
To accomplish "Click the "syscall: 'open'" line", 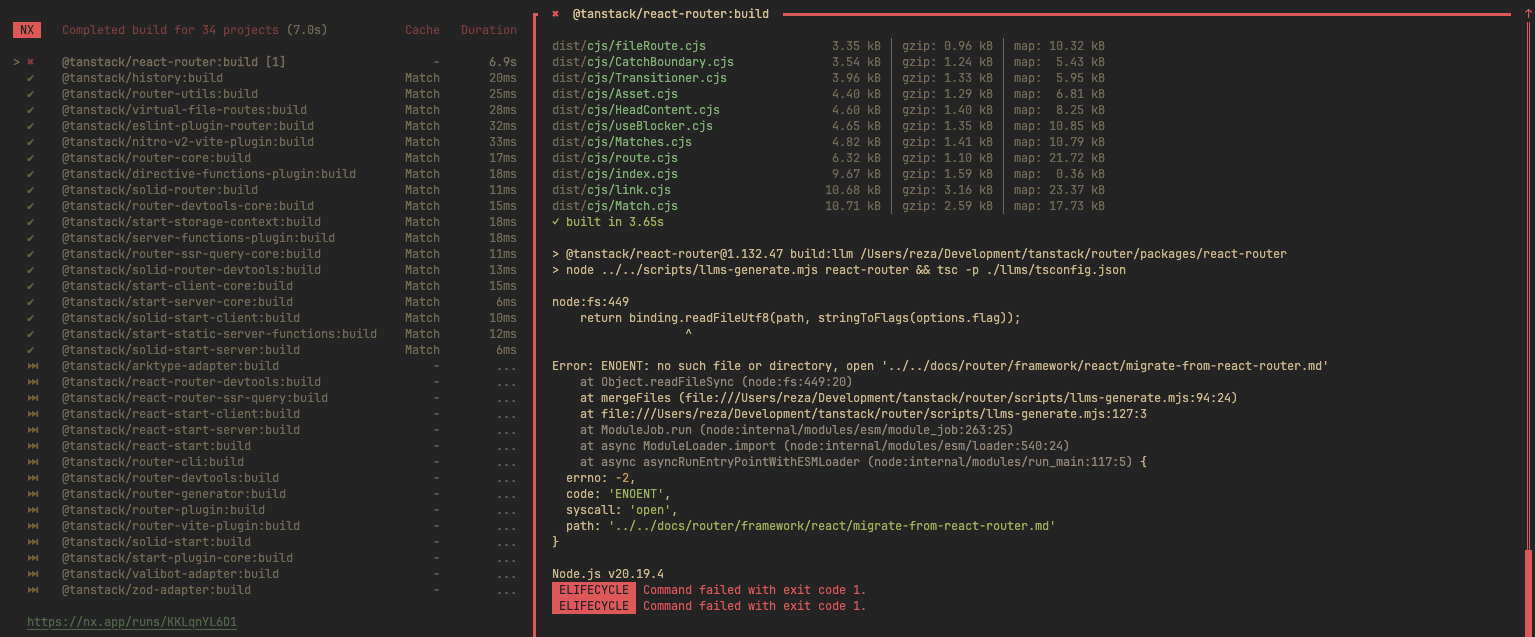I will pos(622,510).
